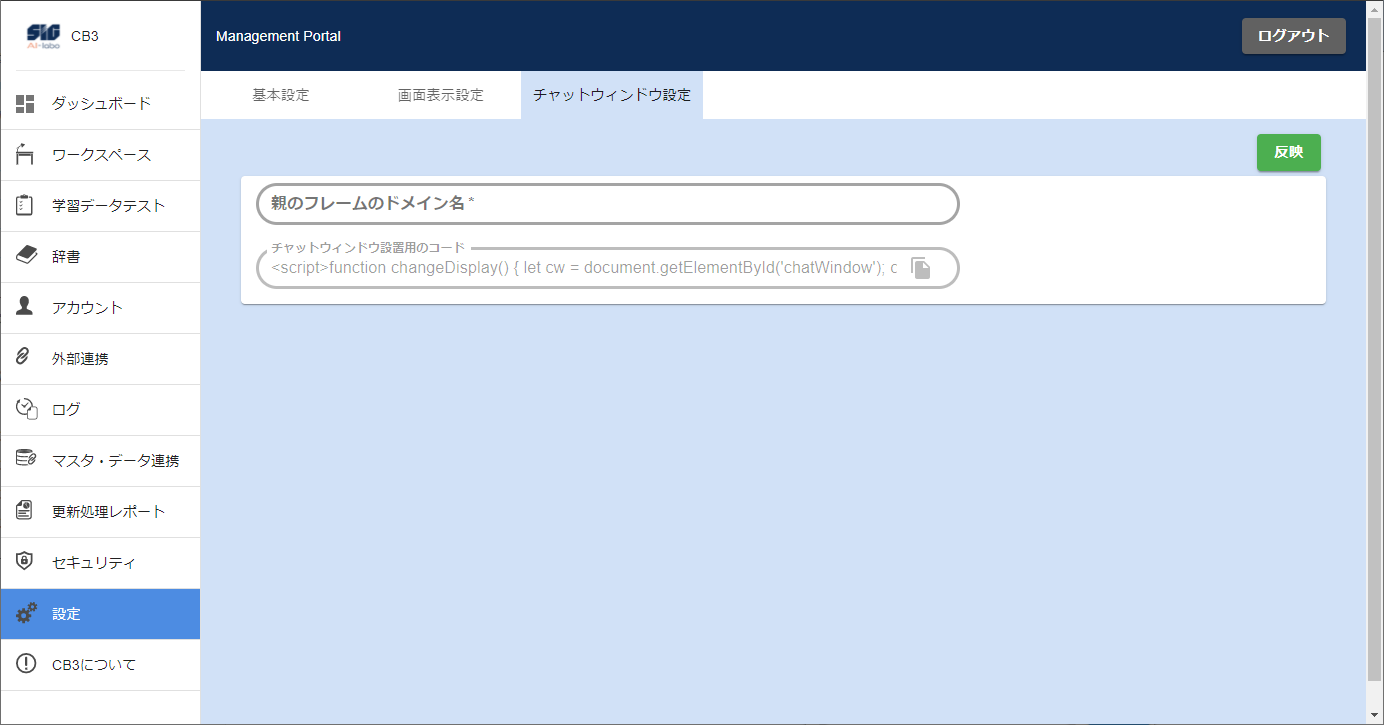The width and height of the screenshot is (1384, 725).
Task: Click the Dashboard grid icon in sidebar
Action: [x=26, y=103]
